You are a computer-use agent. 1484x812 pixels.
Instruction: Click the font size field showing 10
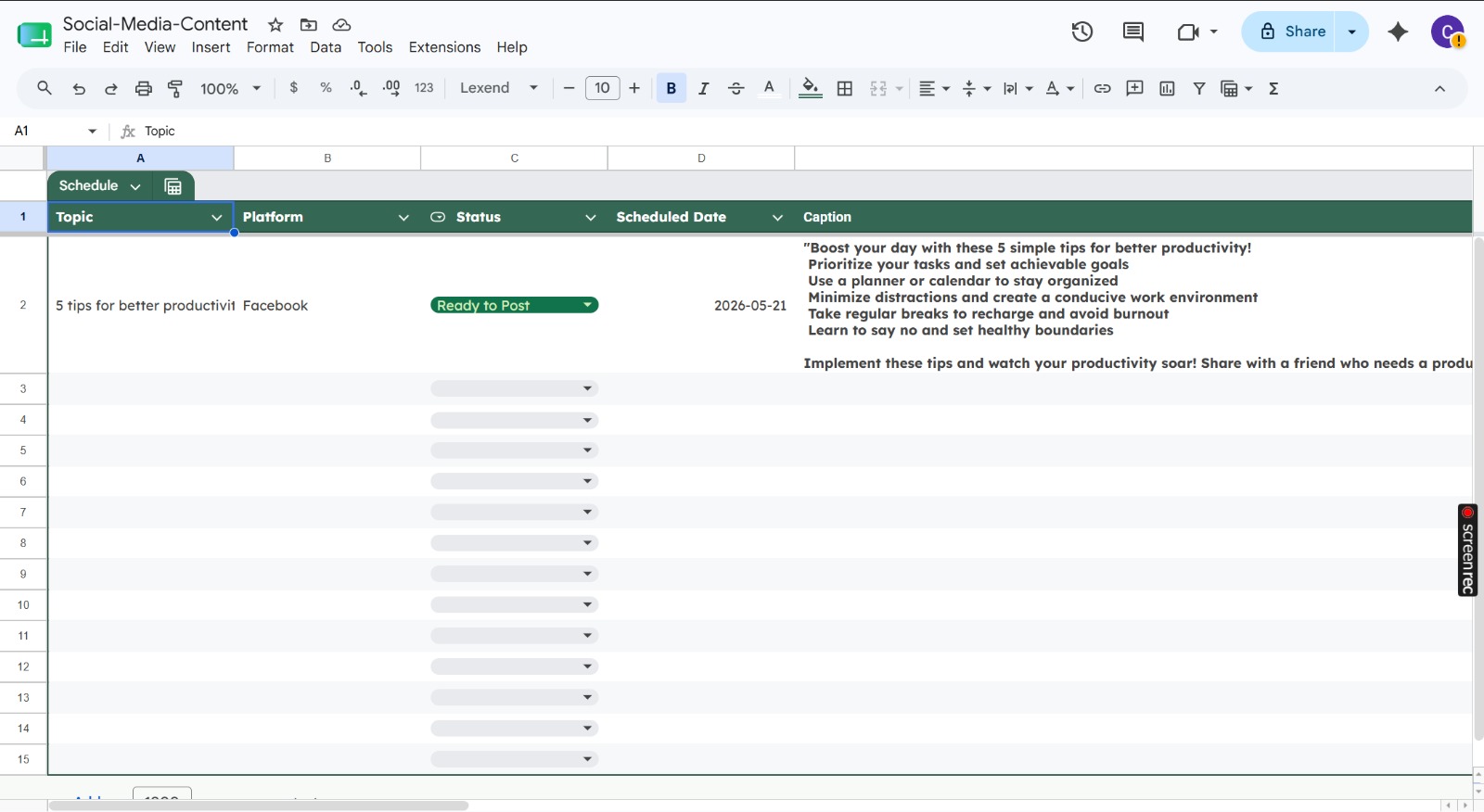pos(602,88)
